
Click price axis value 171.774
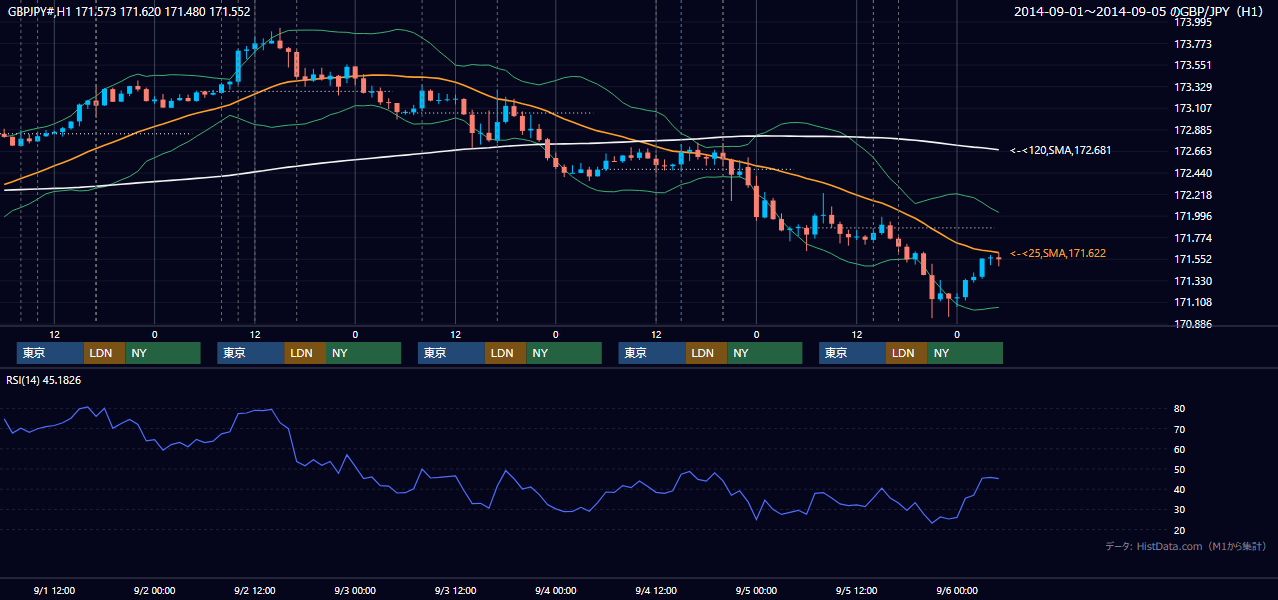(1193, 238)
